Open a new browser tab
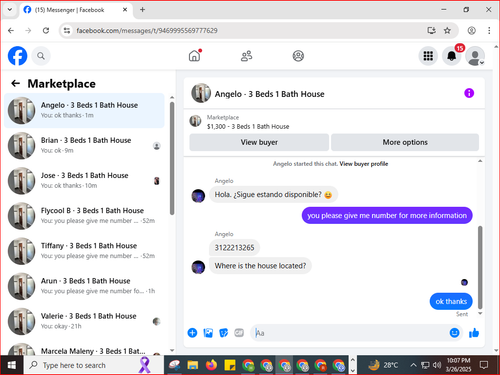Image resolution: width=500 pixels, height=375 pixels. pos(142,10)
